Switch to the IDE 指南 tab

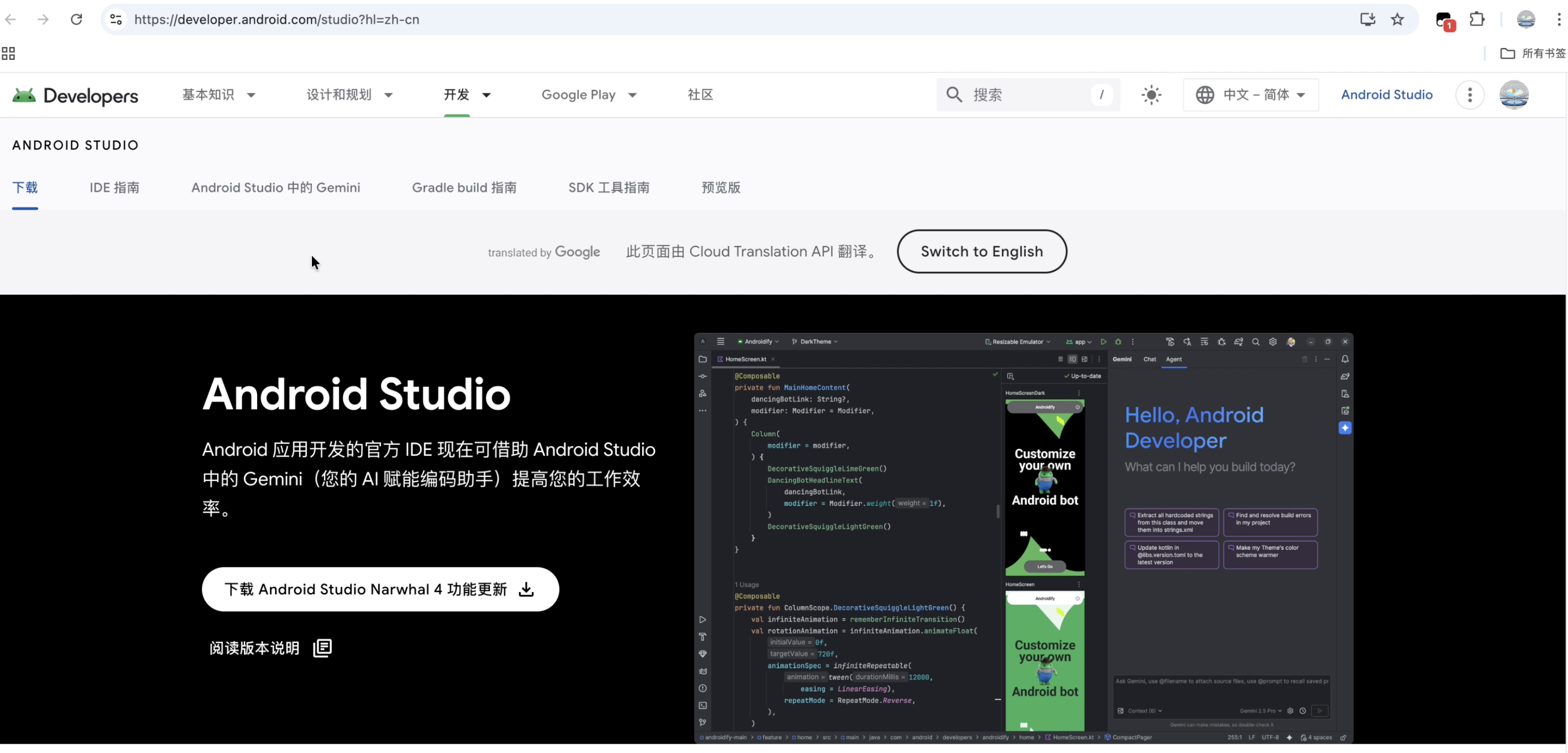114,188
